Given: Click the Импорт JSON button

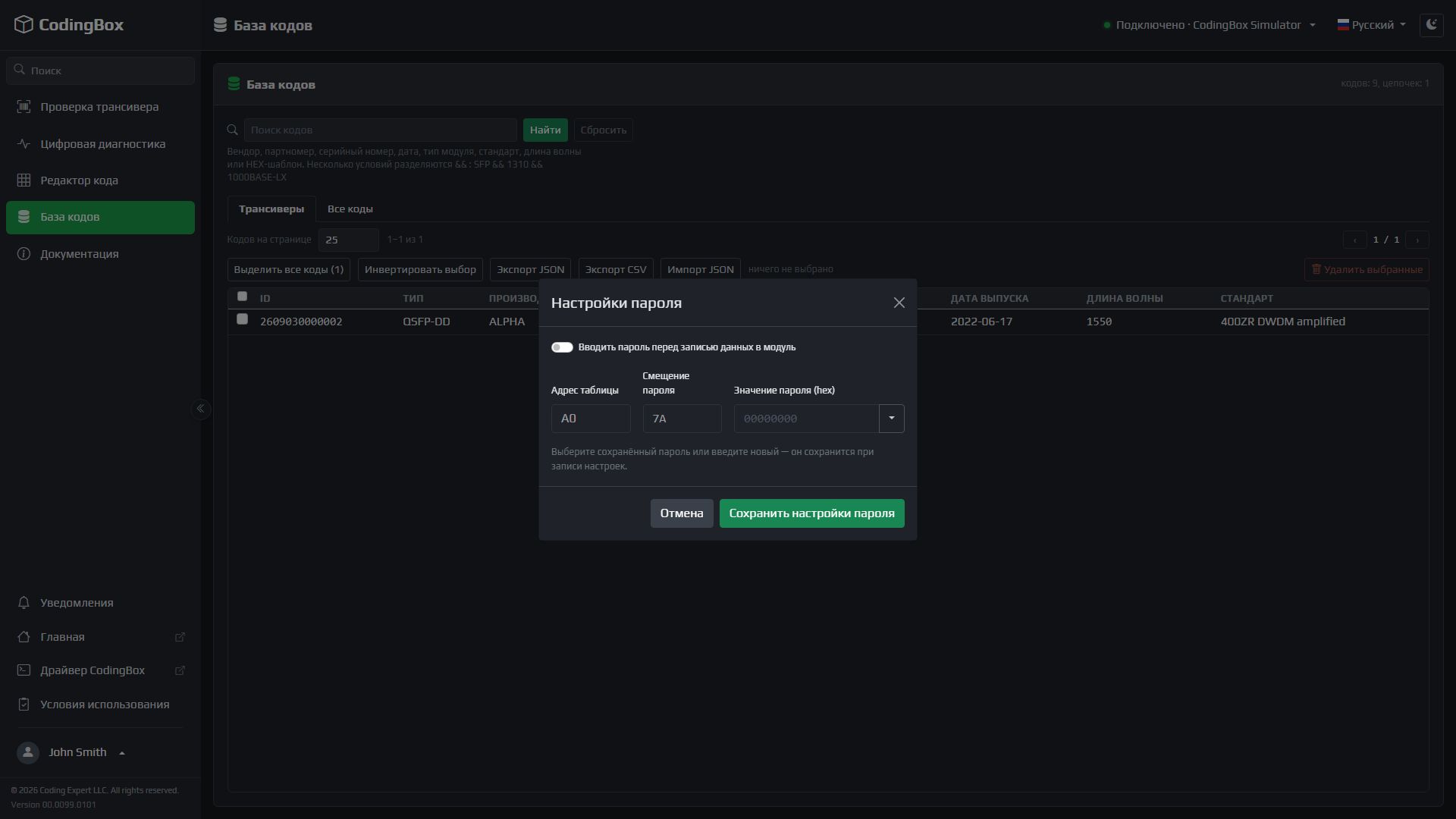Looking at the screenshot, I should [x=701, y=269].
